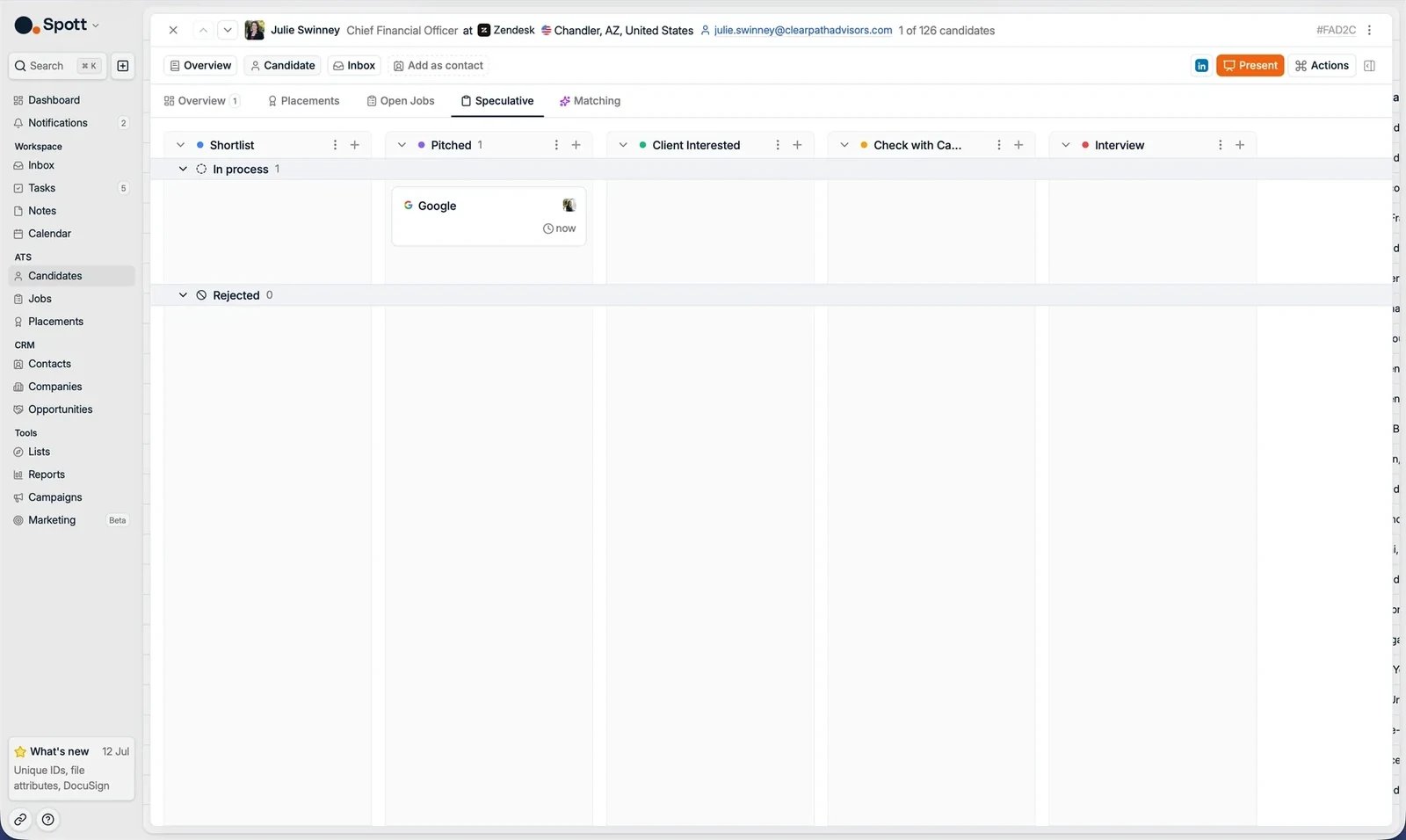Collapse the In process group
1406x840 pixels.
183,170
